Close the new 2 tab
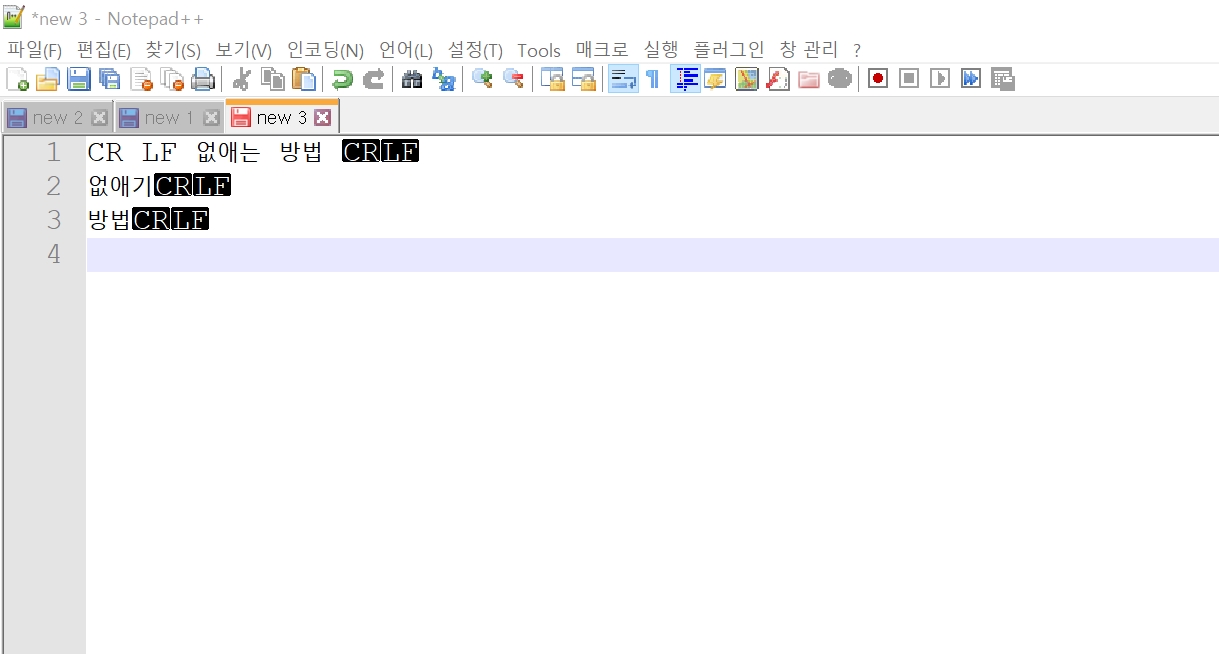Screen dimensions: 1219x654 tap(99, 118)
